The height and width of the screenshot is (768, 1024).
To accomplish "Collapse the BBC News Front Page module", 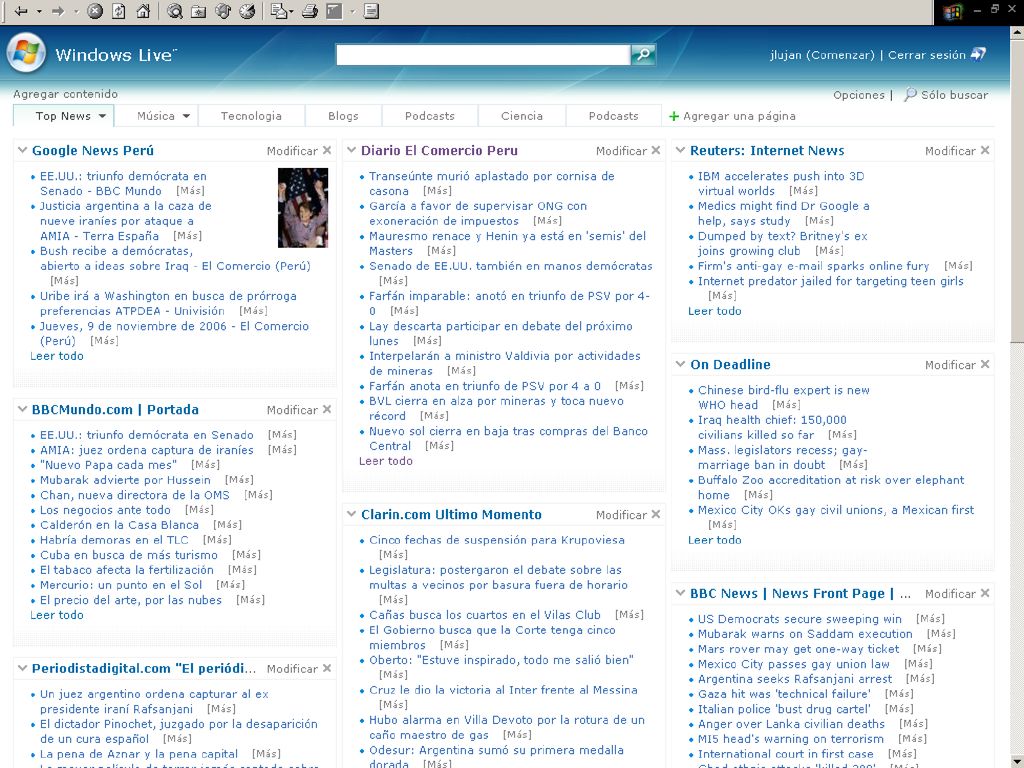I will coord(680,594).
